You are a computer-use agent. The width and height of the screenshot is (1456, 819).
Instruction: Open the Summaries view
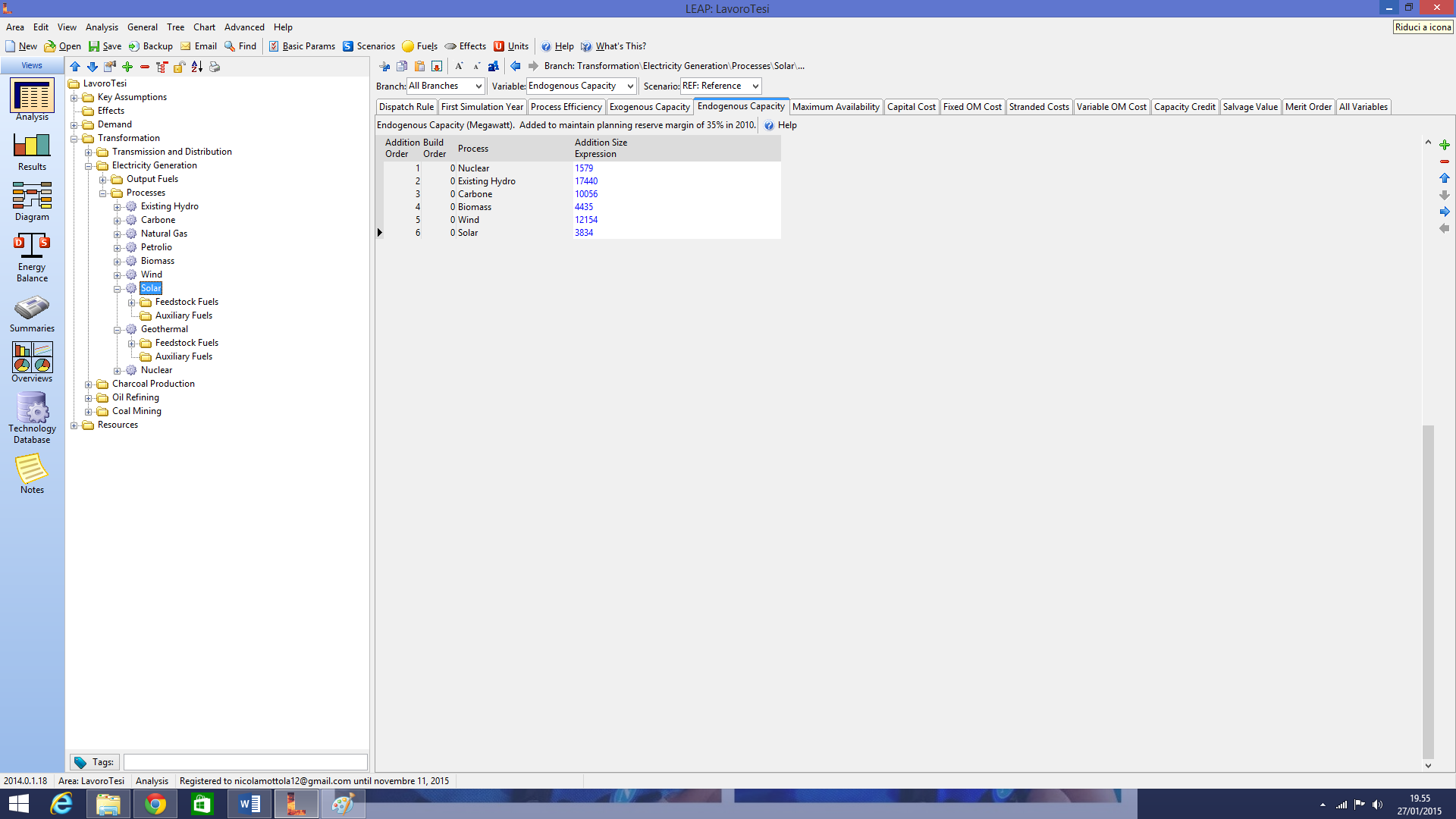[32, 313]
